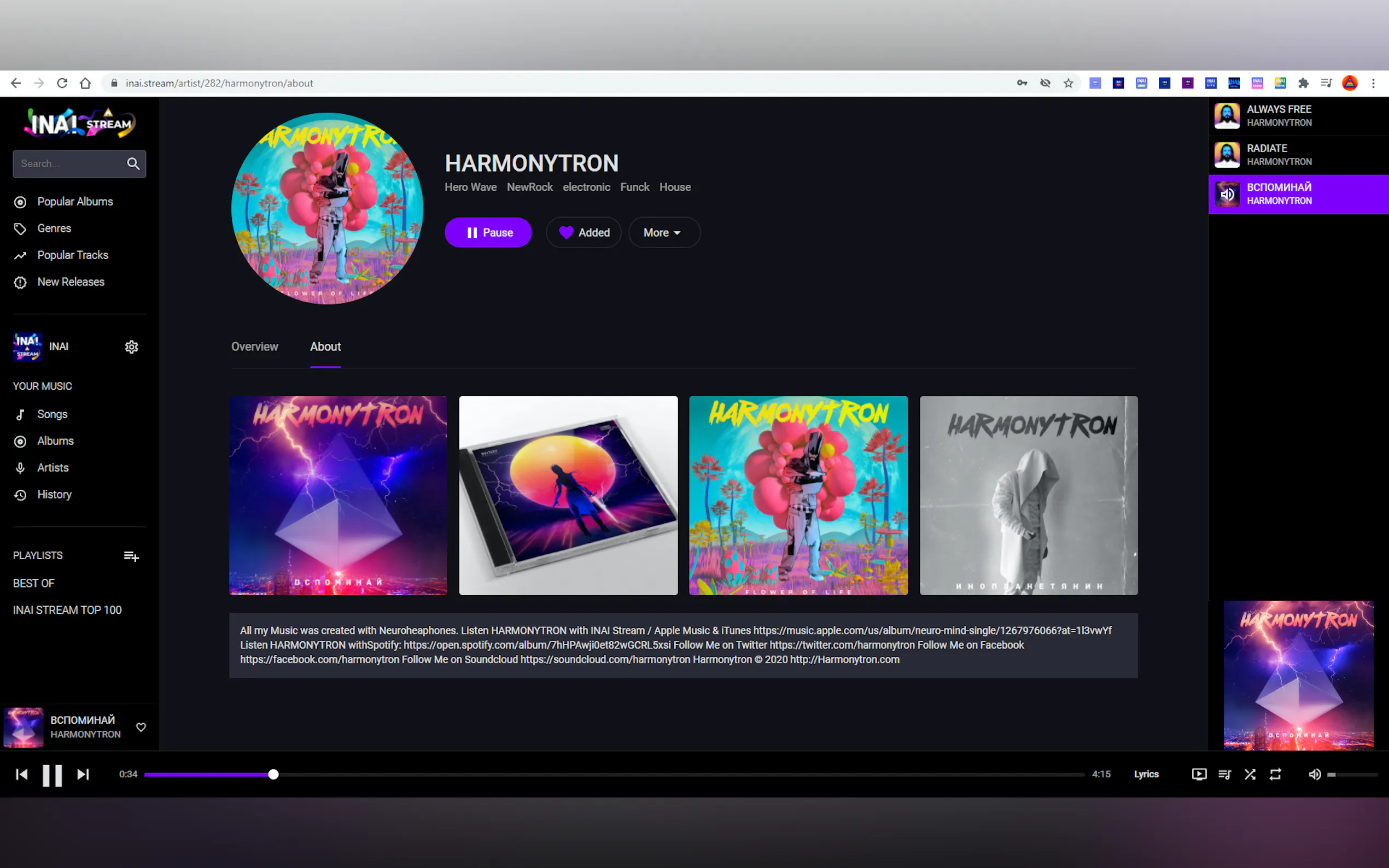This screenshot has height=868, width=1389.
Task: Switch to the Overview tab
Action: pos(254,347)
